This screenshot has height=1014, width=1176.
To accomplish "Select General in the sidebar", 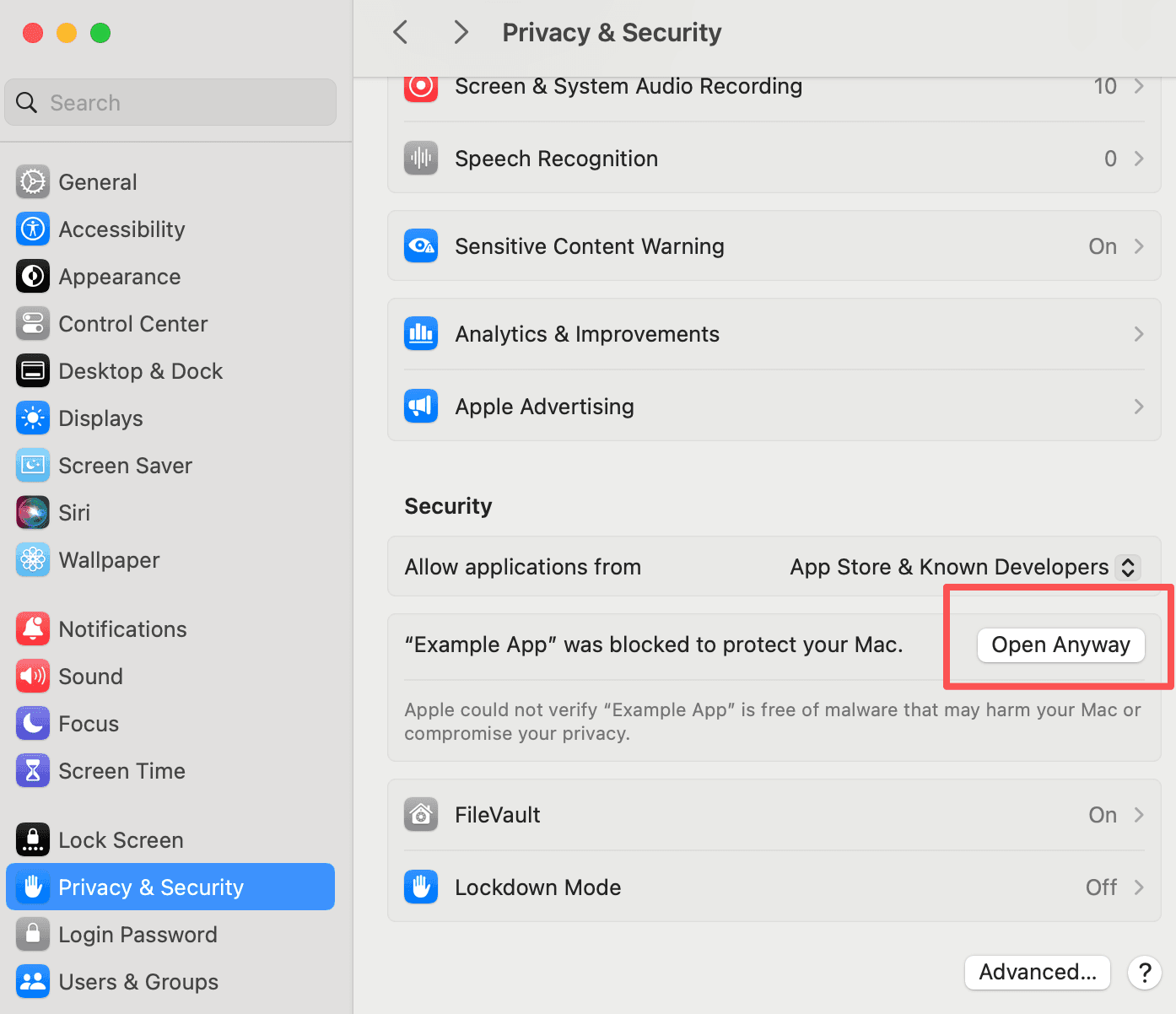I will click(x=170, y=182).
